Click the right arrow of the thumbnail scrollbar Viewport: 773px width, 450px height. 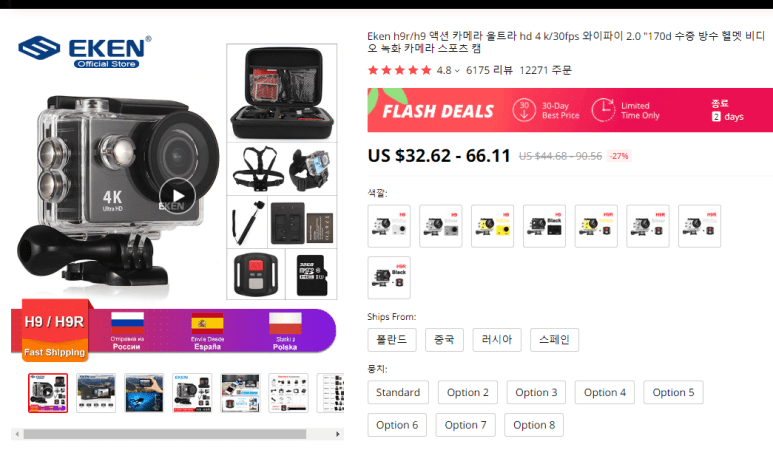coord(338,434)
